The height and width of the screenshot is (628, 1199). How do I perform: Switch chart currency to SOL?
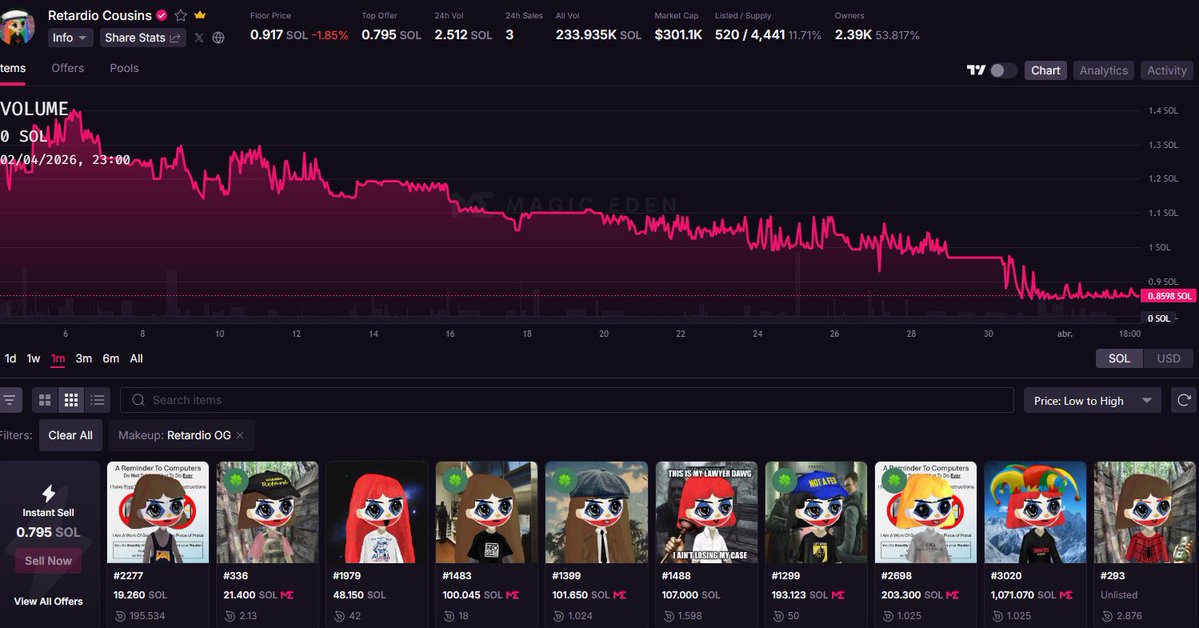pos(1119,359)
